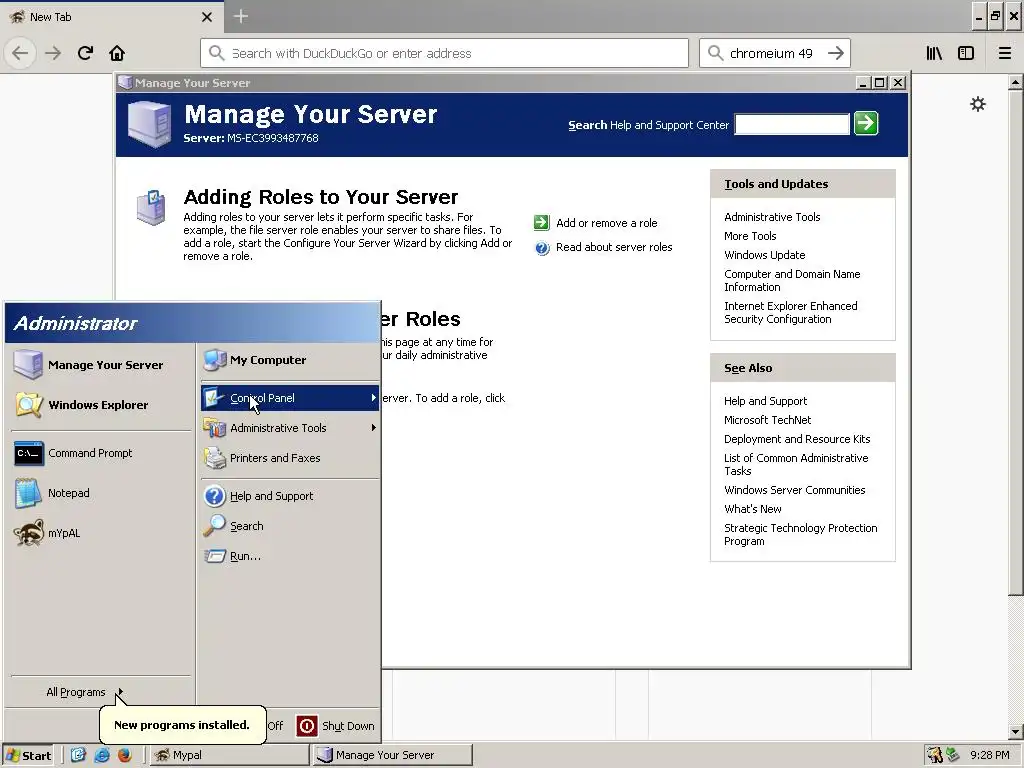This screenshot has height=768, width=1024.
Task: Open Strategic Technology Protection Program link
Action: 800,534
